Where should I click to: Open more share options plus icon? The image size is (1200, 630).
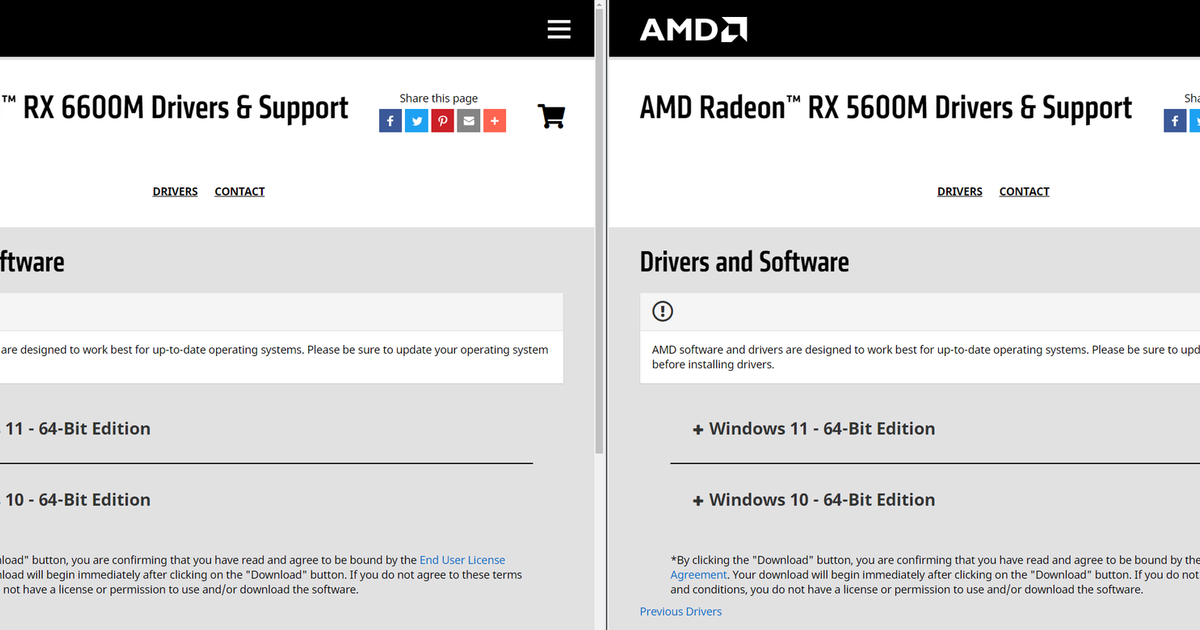click(495, 121)
